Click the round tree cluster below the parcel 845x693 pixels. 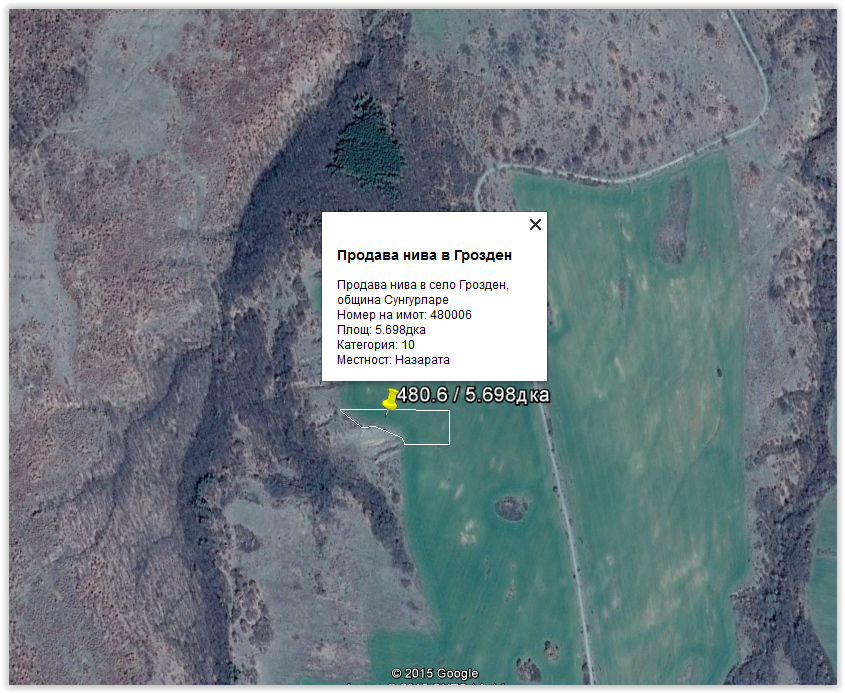coord(510,508)
